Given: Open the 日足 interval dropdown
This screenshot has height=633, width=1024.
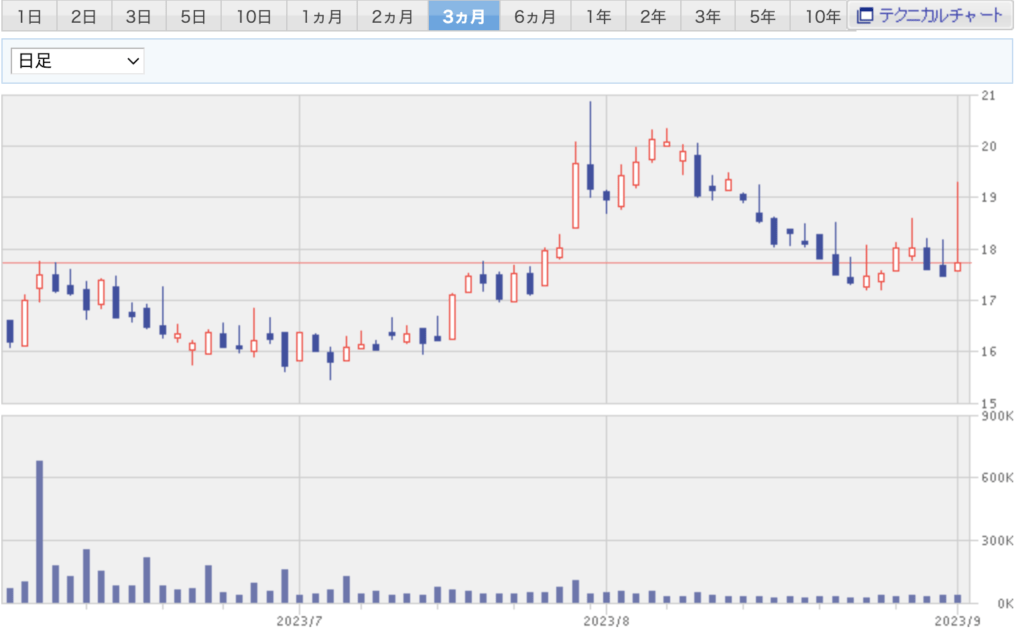Looking at the screenshot, I should pos(78,61).
